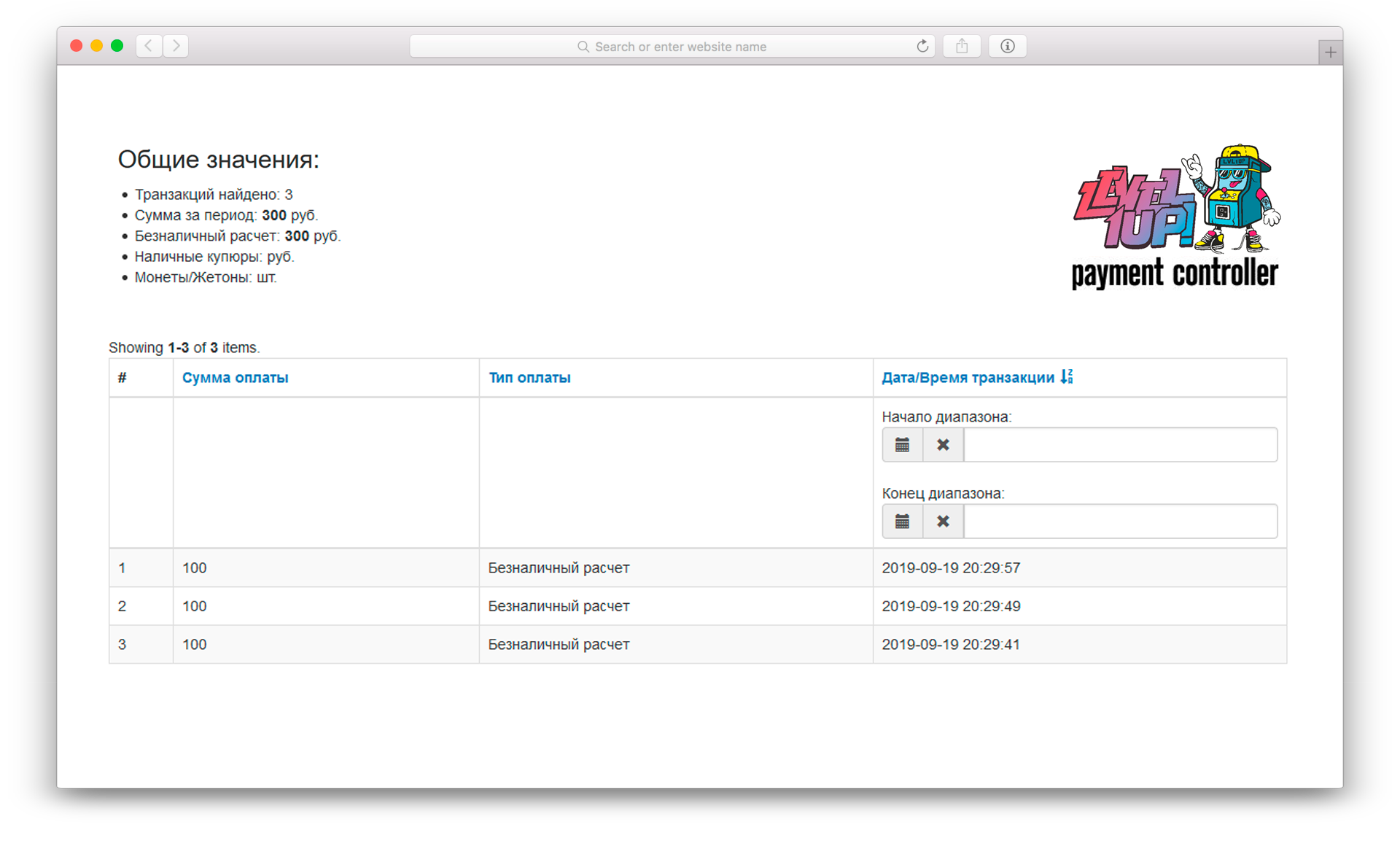Clear the range start date field

point(943,445)
